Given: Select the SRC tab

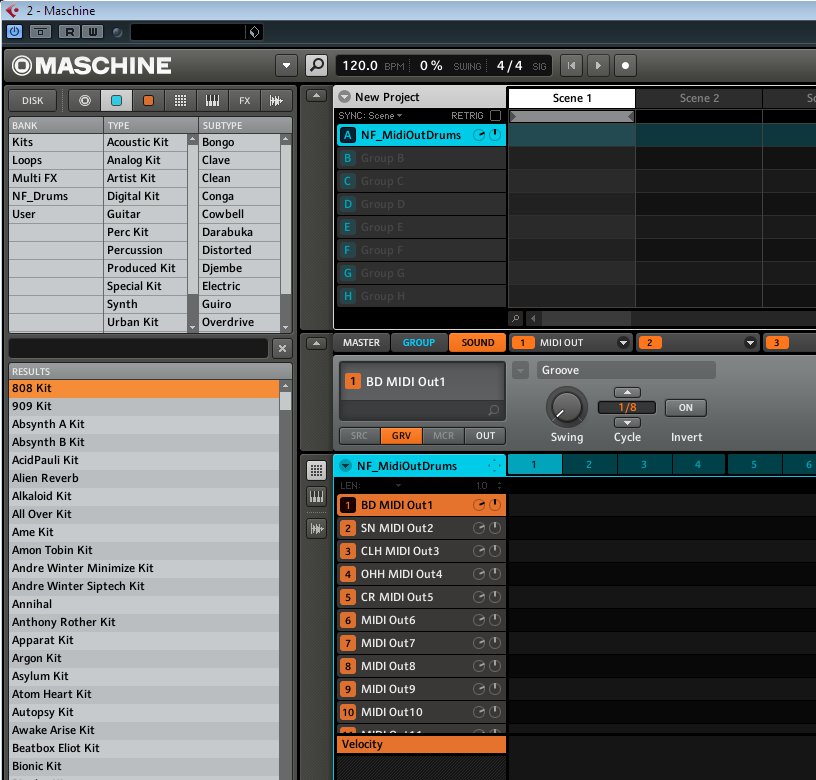Looking at the screenshot, I should pyautogui.click(x=359, y=436).
